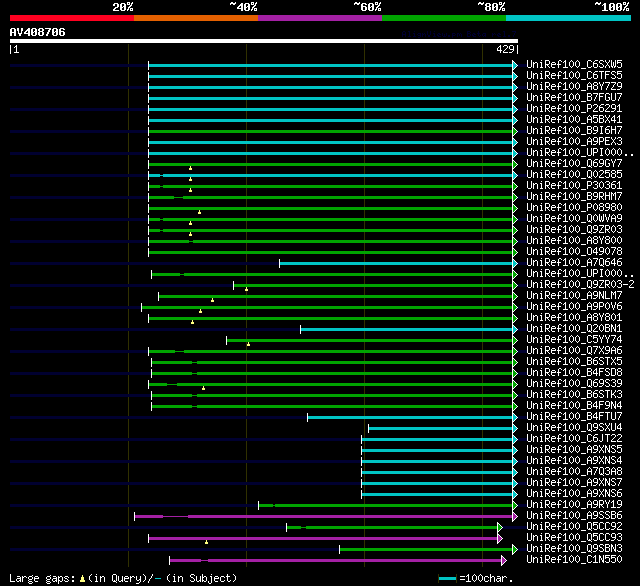Open the UniRef100_A7Q646 hit label
Image resolution: width=640 pixels, height=586 pixels.
point(574,263)
